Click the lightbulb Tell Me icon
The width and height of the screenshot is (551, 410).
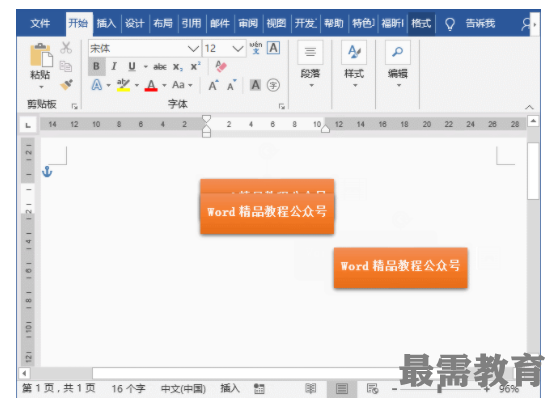(450, 24)
